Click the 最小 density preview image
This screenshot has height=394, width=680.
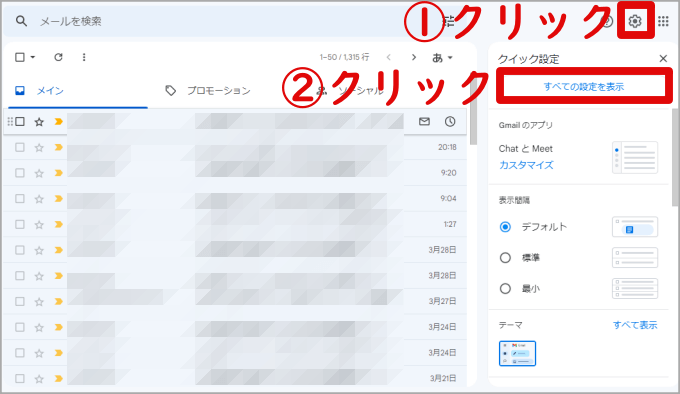(635, 289)
